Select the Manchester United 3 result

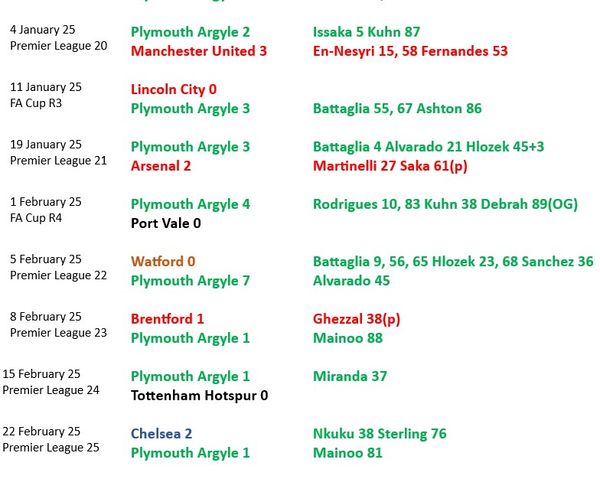(x=199, y=51)
